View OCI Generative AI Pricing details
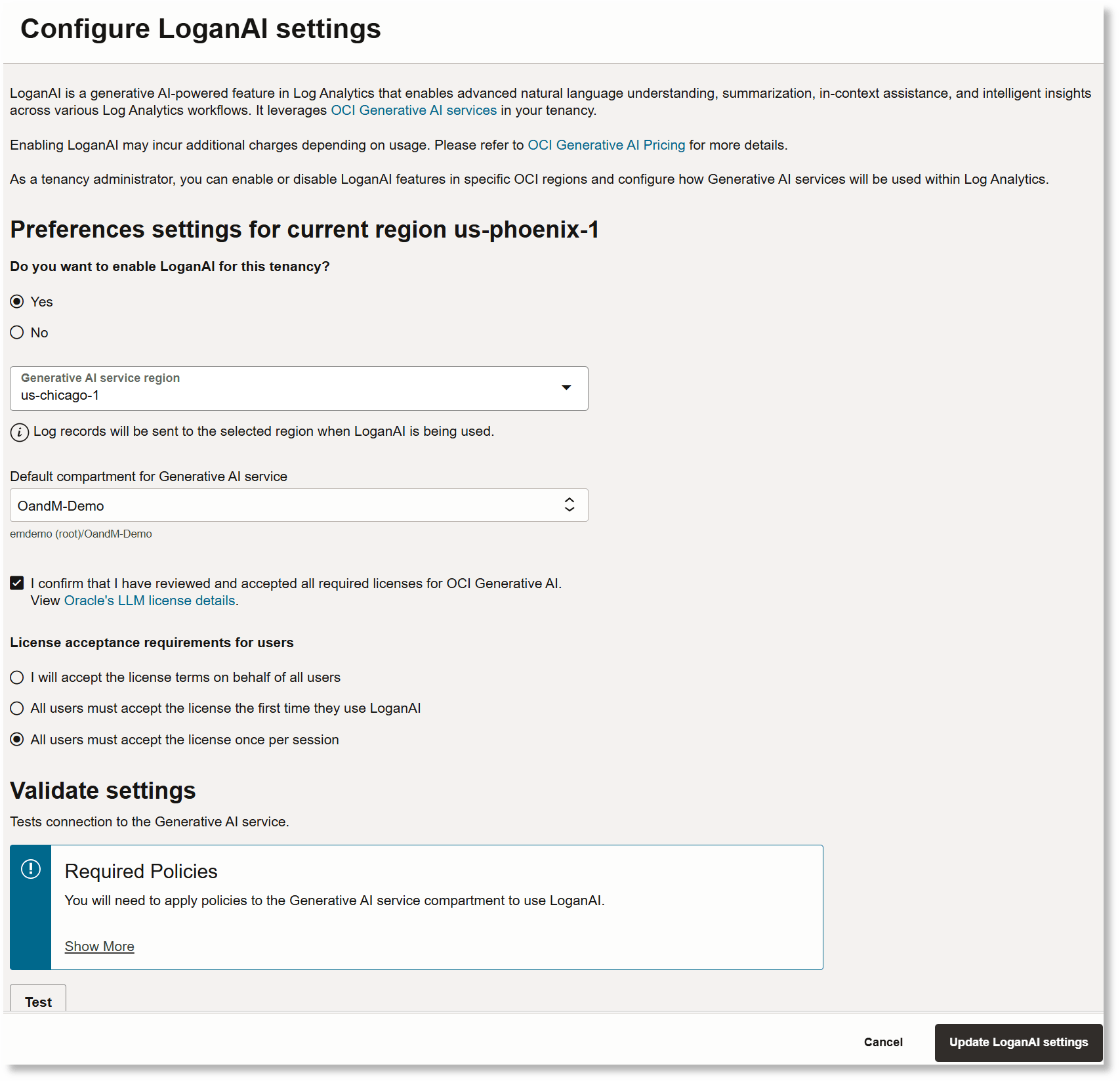This screenshot has height=1081, width=1120. click(606, 144)
